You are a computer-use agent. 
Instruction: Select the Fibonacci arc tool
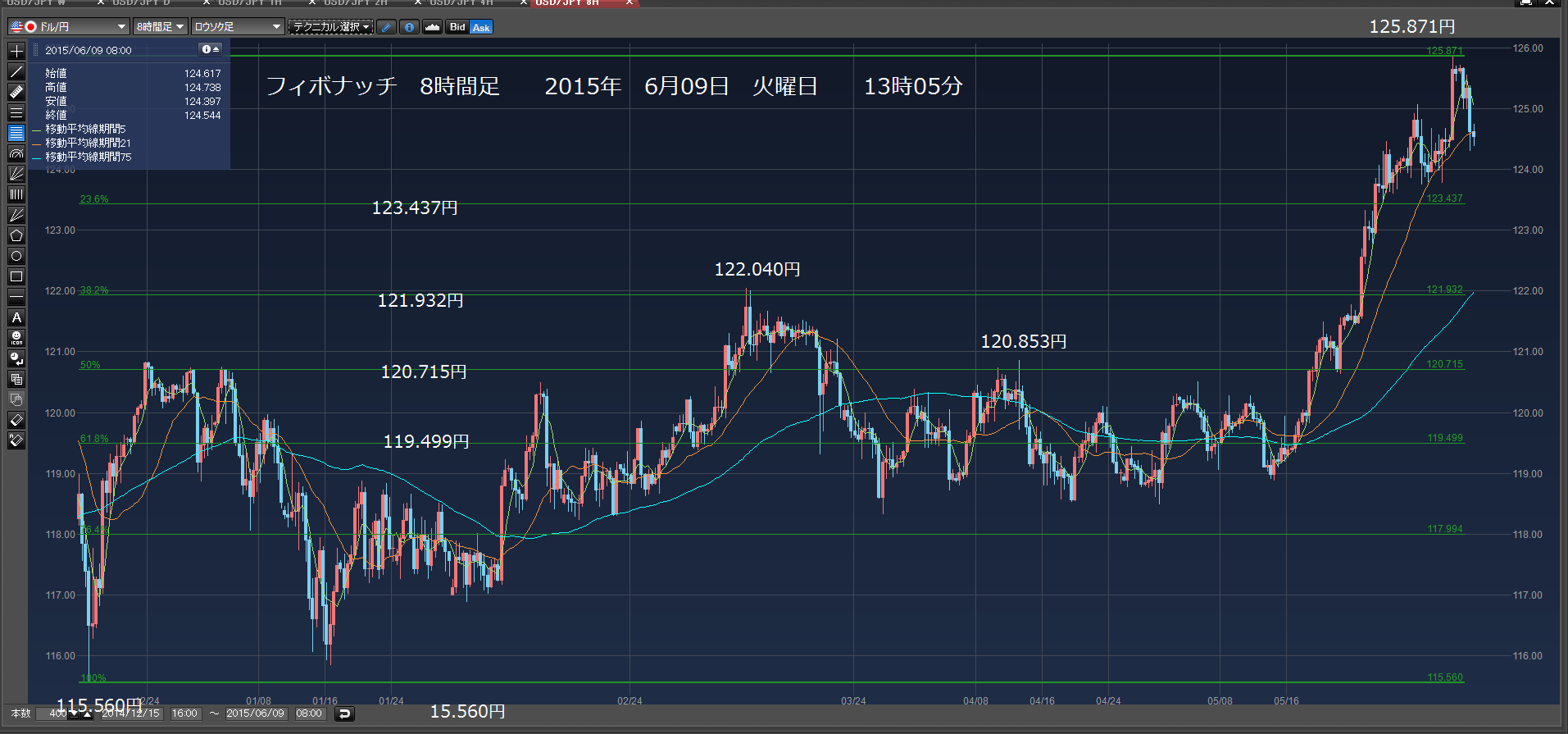pos(16,153)
